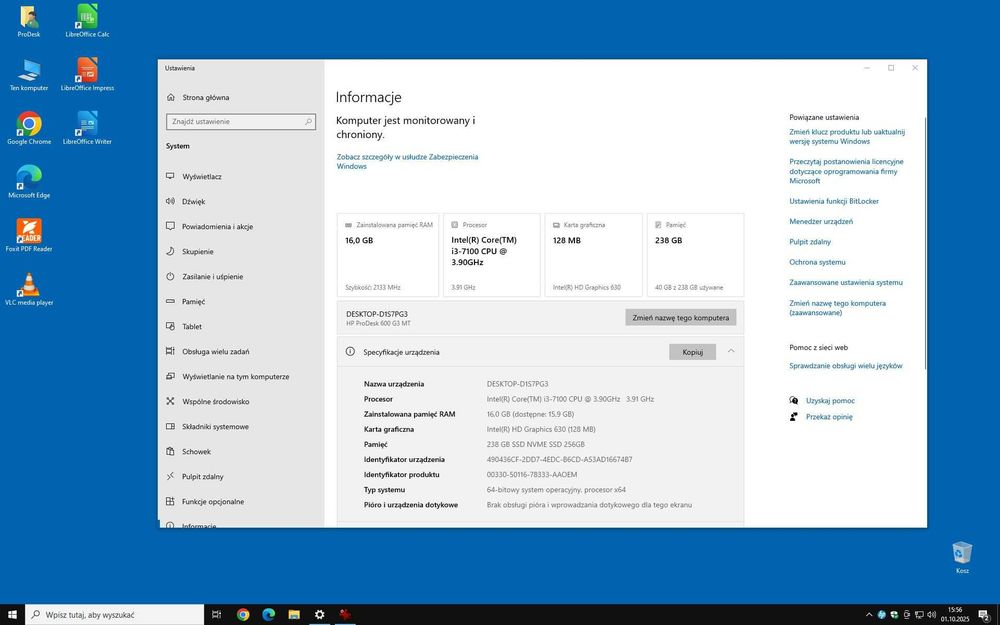The height and width of the screenshot is (625, 1000).
Task: Open Pulpit zdalny related settings link
Action: click(810, 242)
